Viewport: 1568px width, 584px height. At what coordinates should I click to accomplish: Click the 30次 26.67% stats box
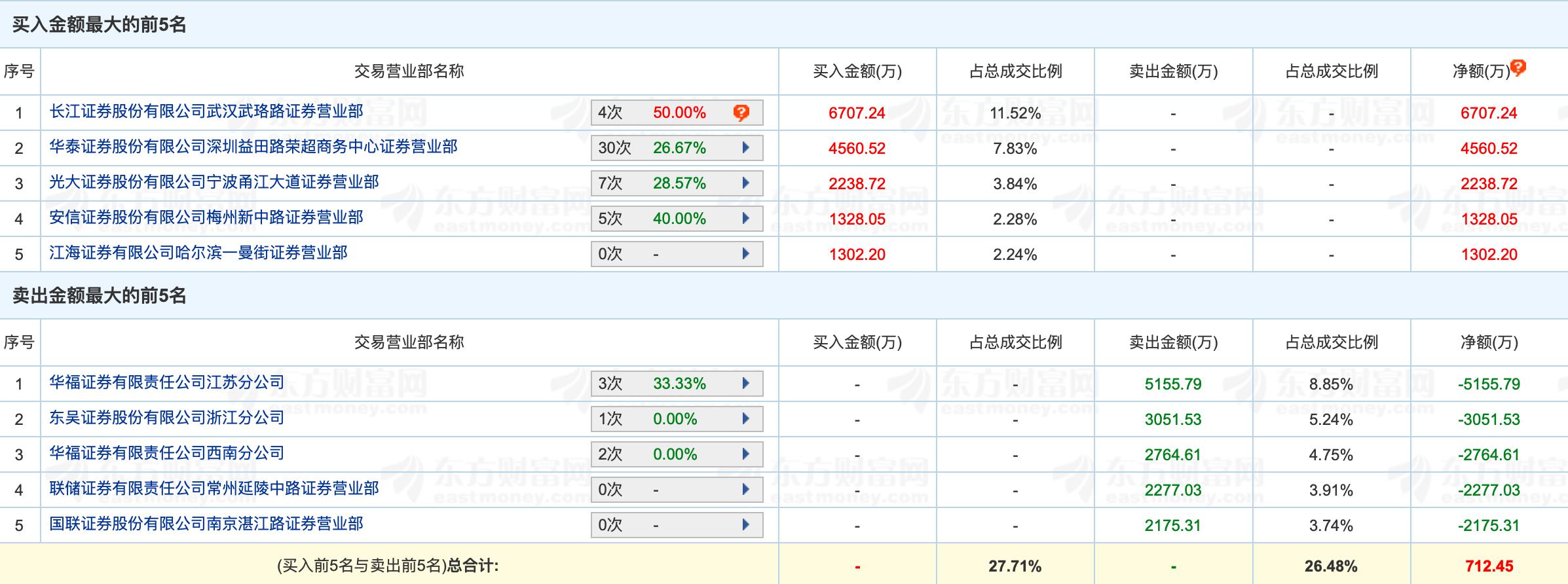(x=677, y=148)
